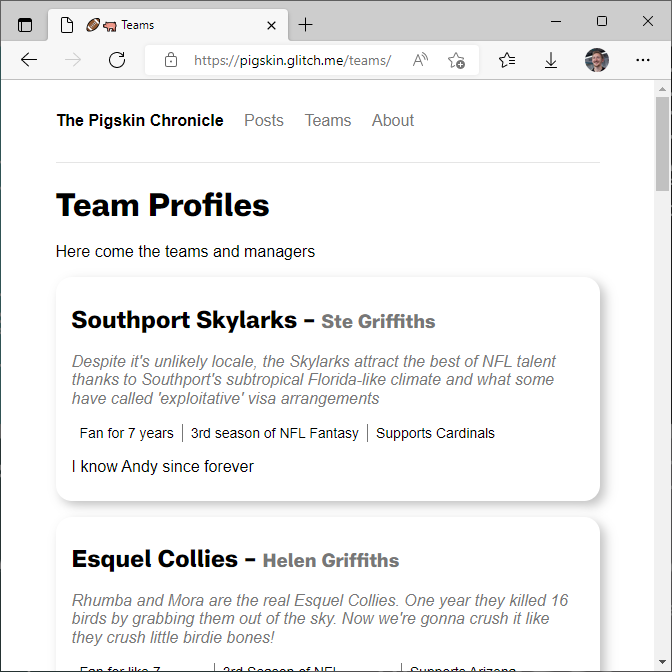Click the Esquel Collies team name
This screenshot has height=672, width=672.
(x=155, y=559)
